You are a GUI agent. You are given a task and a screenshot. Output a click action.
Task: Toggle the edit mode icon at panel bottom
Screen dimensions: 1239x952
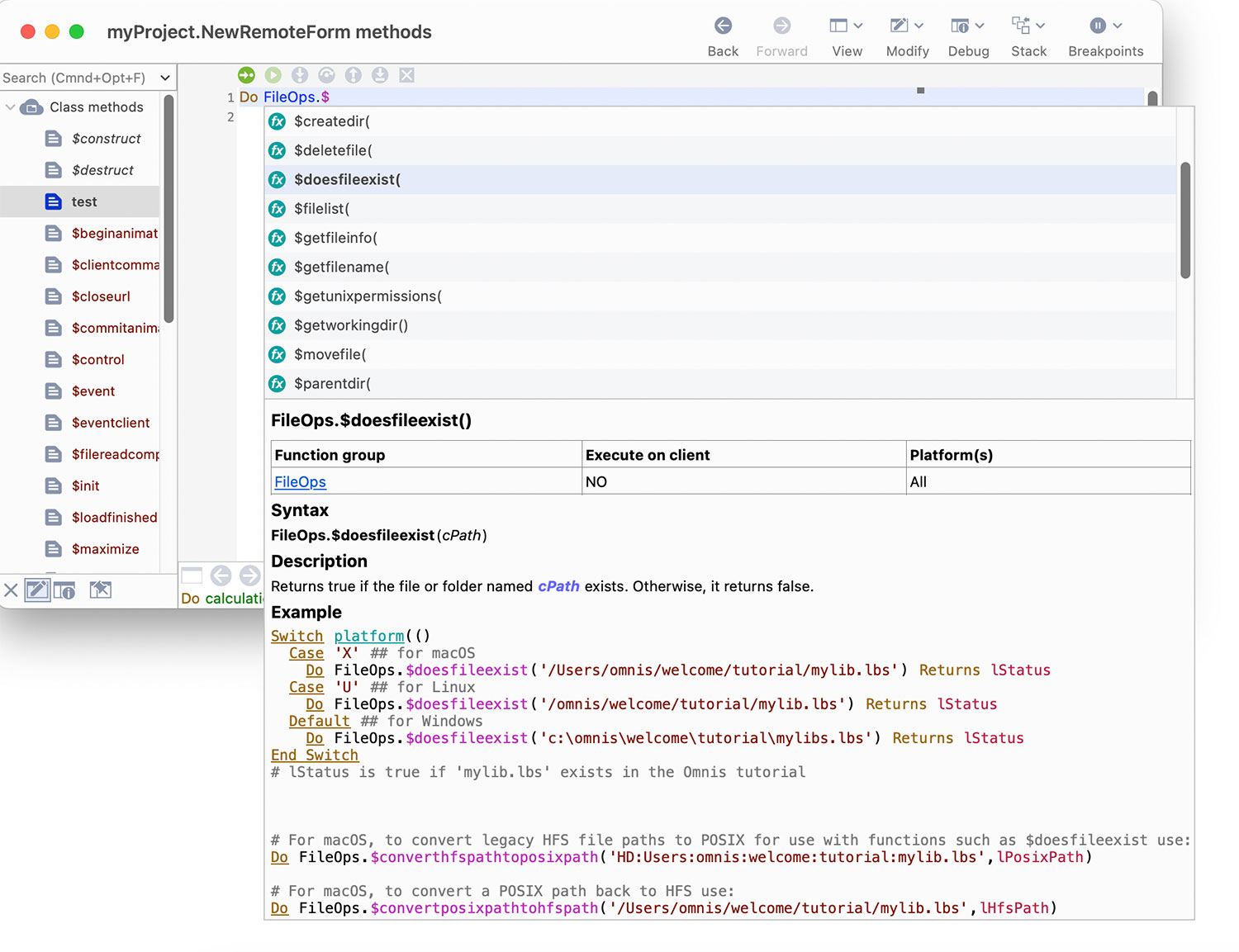pyautogui.click(x=37, y=590)
